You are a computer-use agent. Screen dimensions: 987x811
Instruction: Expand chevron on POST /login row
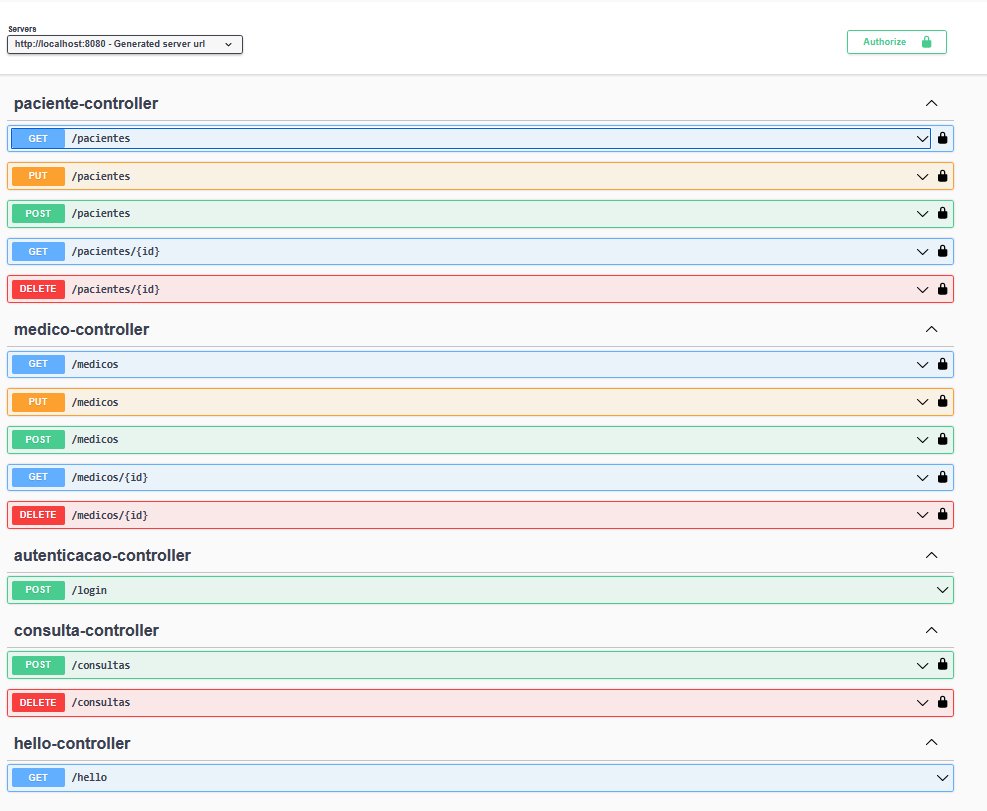click(x=942, y=590)
